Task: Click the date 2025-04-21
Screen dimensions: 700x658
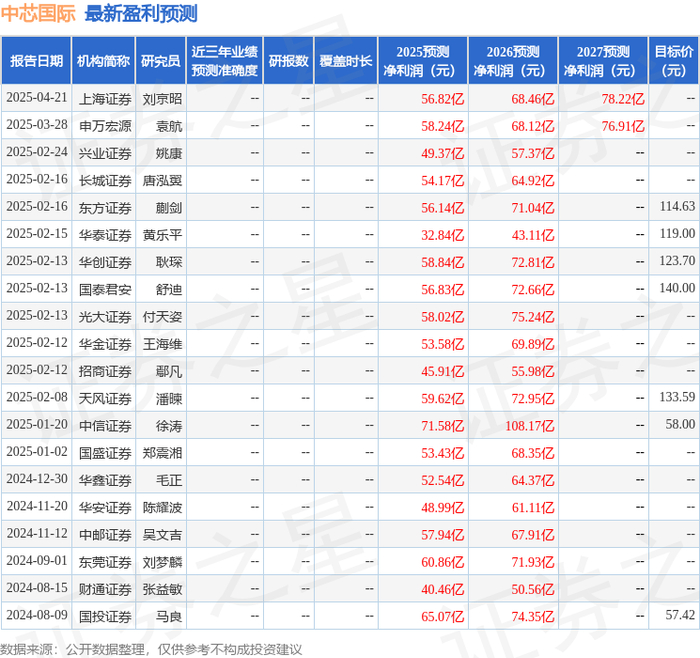Action: coord(37,98)
